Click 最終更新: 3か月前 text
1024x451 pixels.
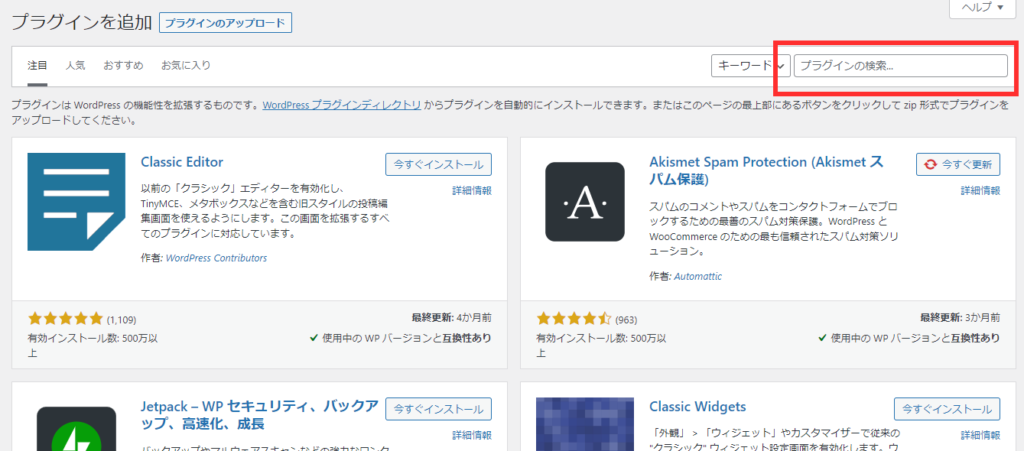(x=960, y=318)
